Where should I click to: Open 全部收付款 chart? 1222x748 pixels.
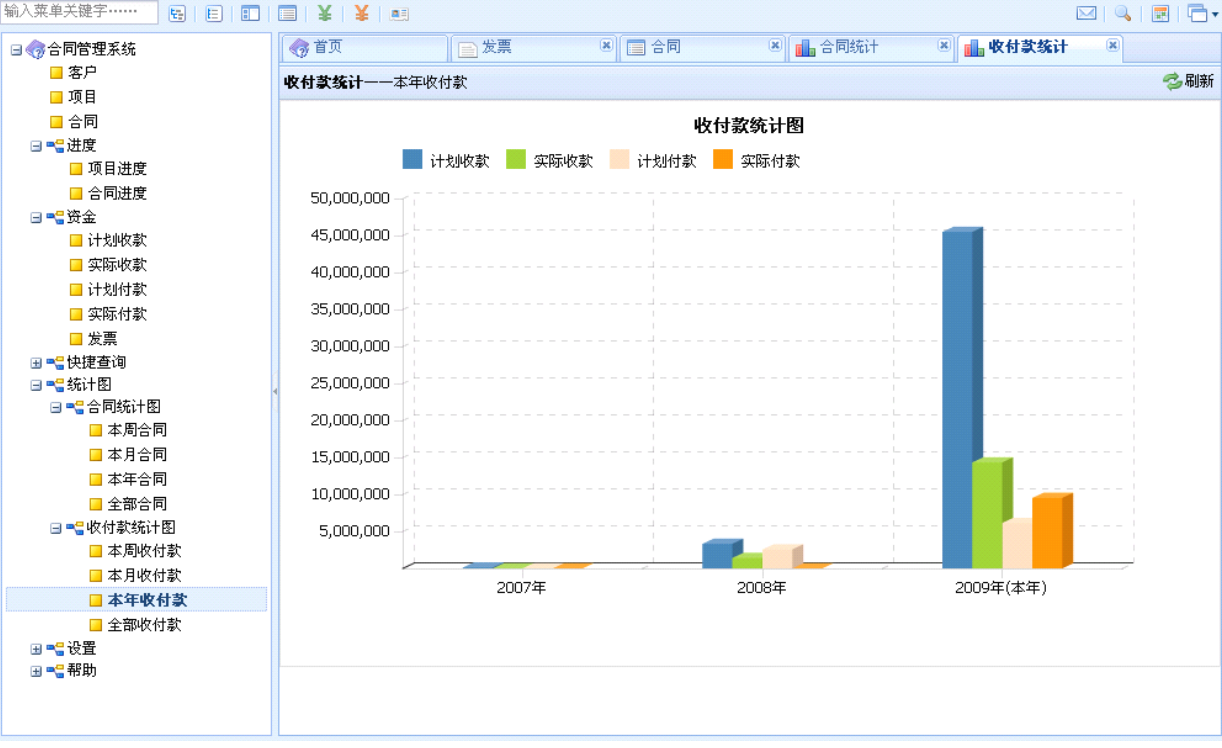tap(144, 625)
